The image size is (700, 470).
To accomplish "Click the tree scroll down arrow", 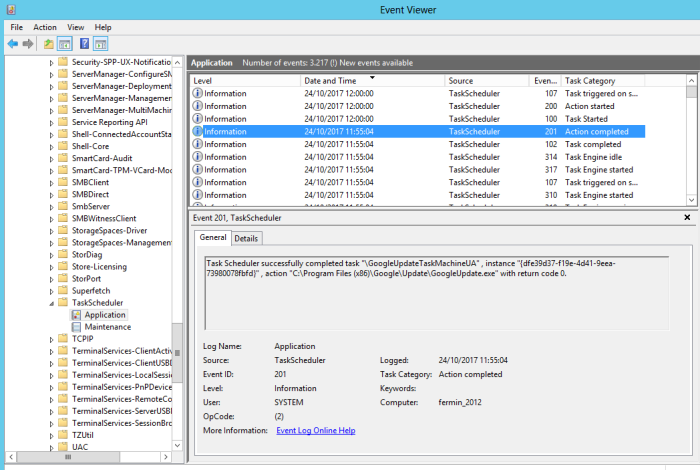I will pos(177,445).
